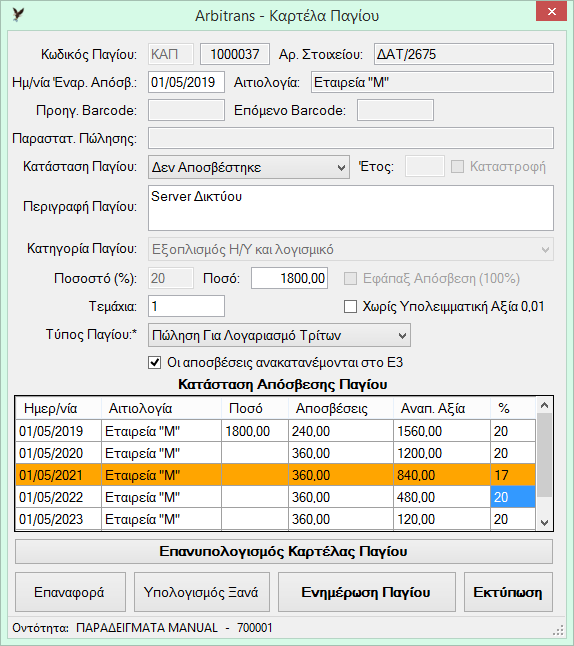Close the Καρτέλα Παγίου window
This screenshot has width=574, height=646.
click(551, 12)
